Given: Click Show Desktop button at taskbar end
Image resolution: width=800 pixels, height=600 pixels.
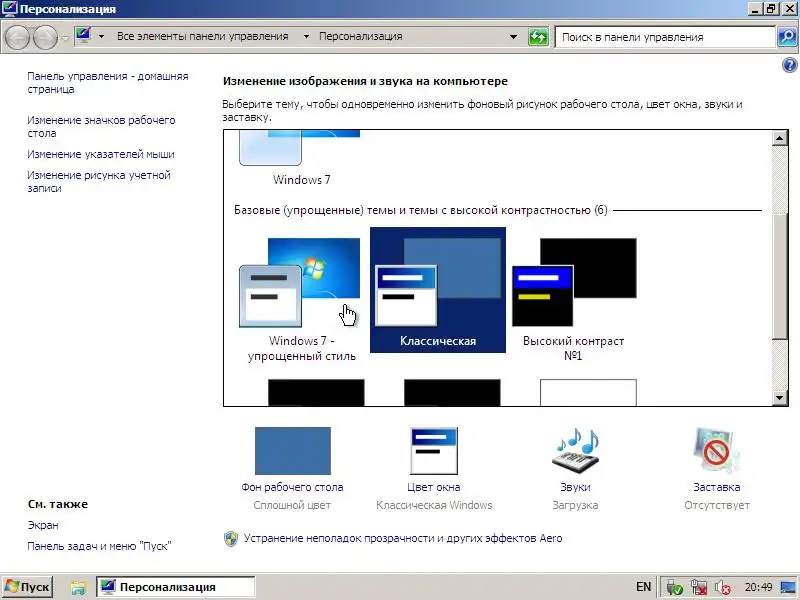Looking at the screenshot, I should click(x=787, y=587).
